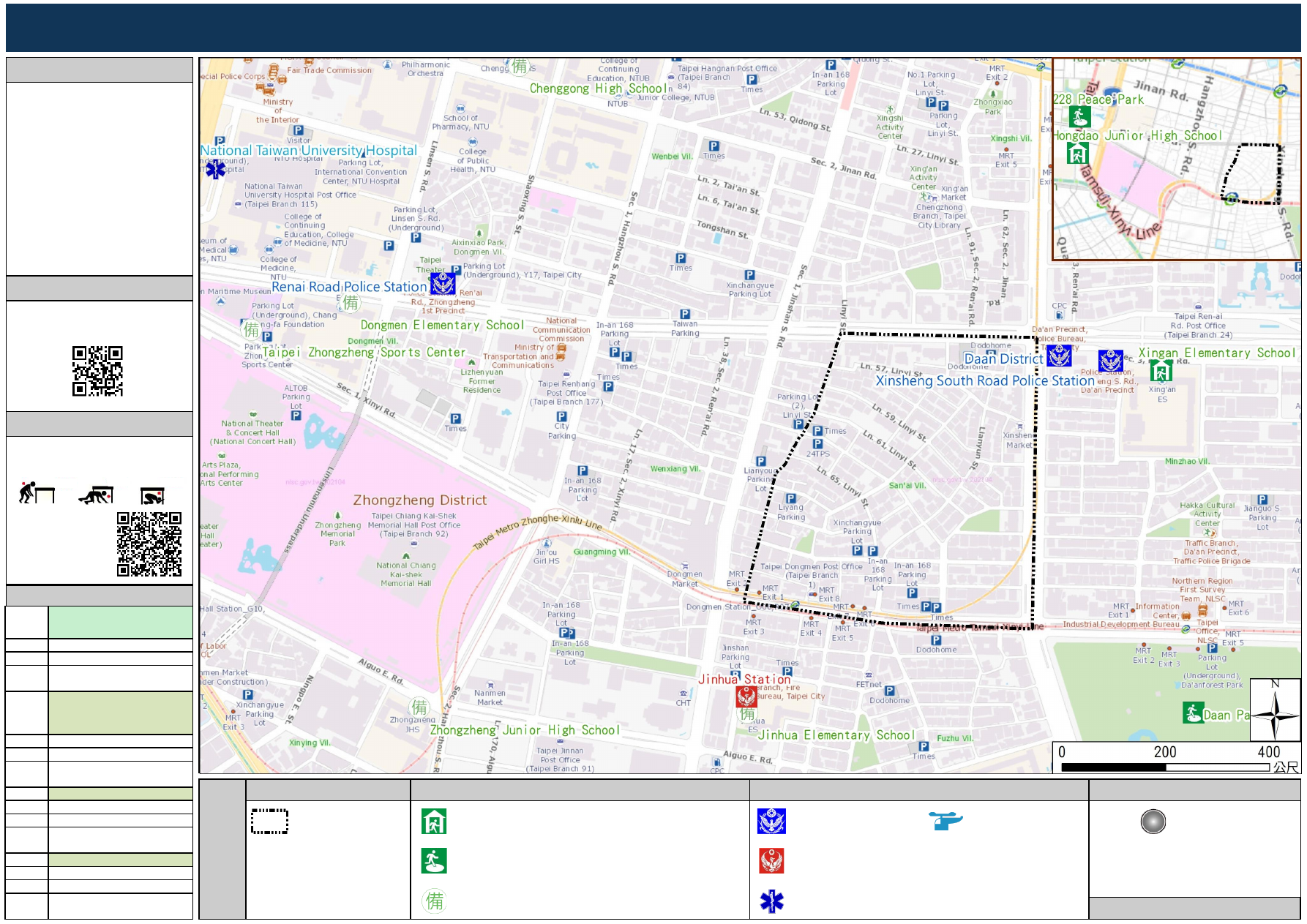Click the 'National Chiang Kai-shek Memorial Hall' label
1307x924 pixels.
pos(406,574)
